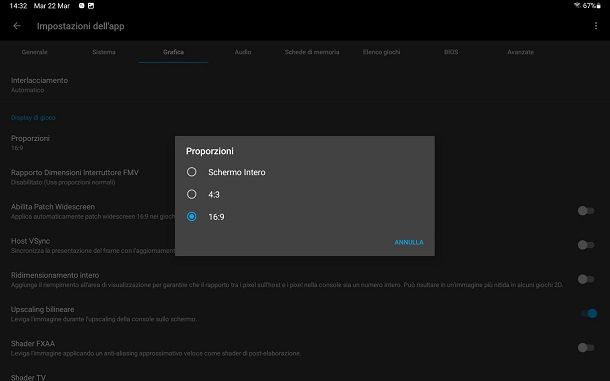
Task: Click the Upscaling bilineare description text
Action: (x=103, y=319)
